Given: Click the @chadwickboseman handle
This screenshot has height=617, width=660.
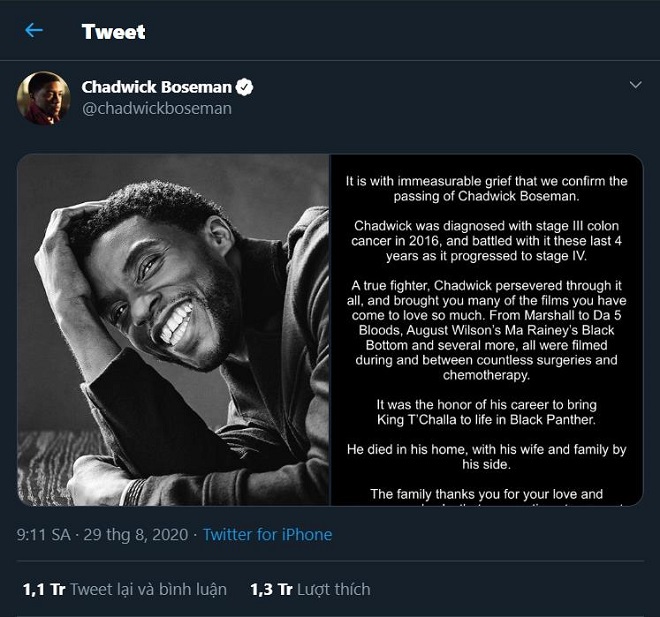Looking at the screenshot, I should pyautogui.click(x=156, y=109).
